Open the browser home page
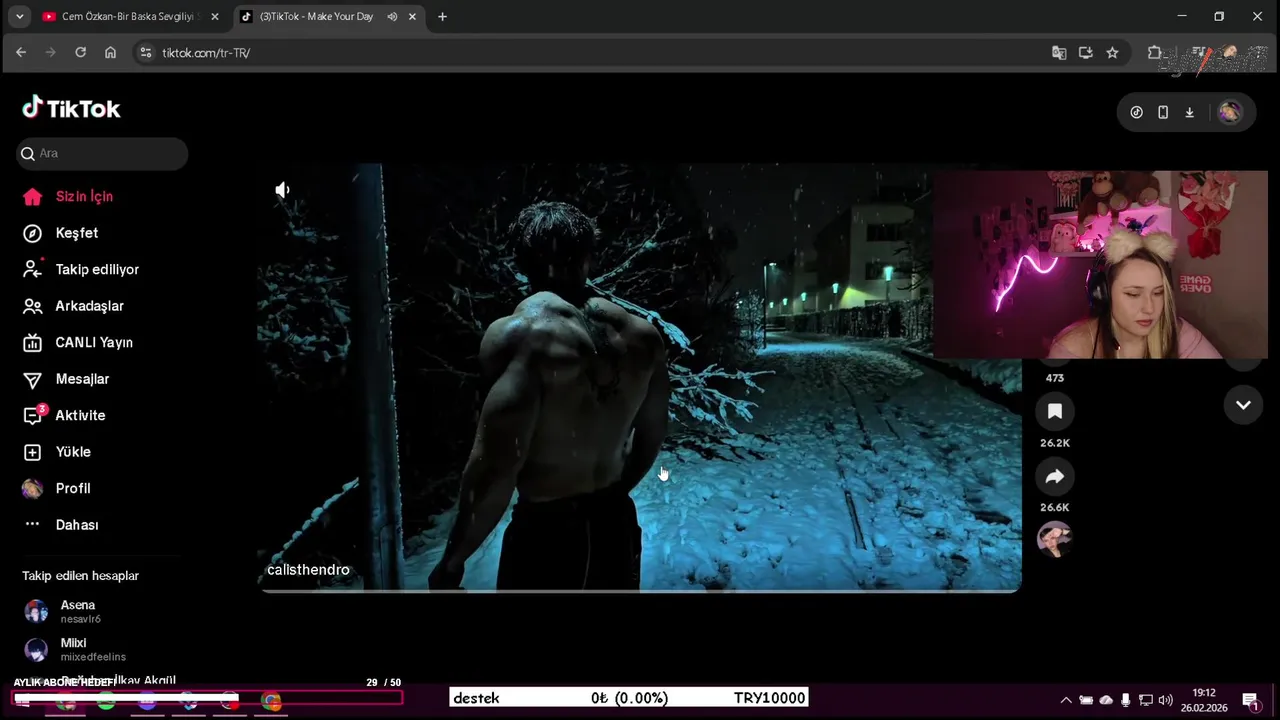This screenshot has width=1280, height=720. coord(110,52)
